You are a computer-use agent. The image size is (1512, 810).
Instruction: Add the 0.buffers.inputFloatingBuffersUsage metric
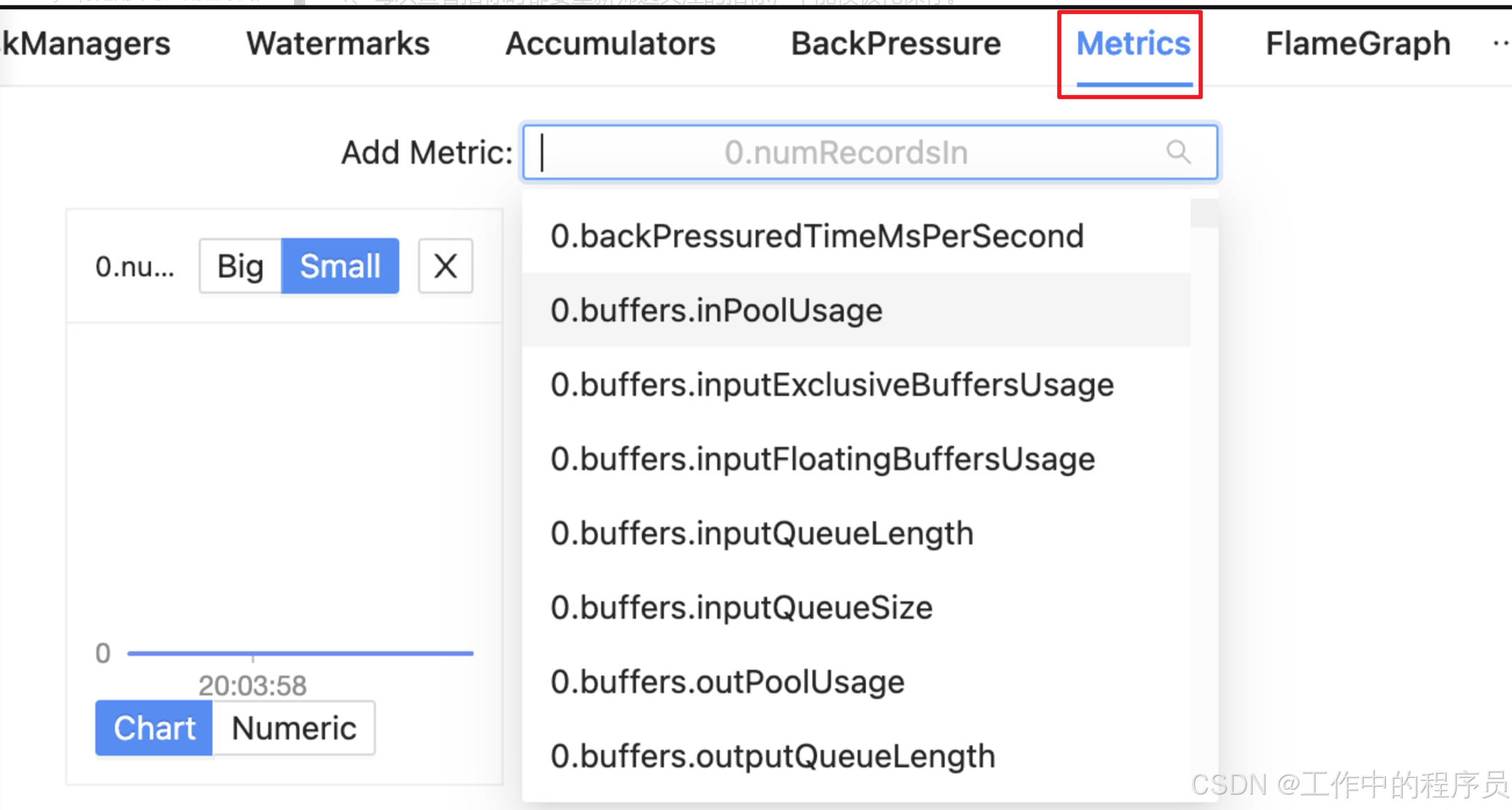pyautogui.click(x=822, y=459)
